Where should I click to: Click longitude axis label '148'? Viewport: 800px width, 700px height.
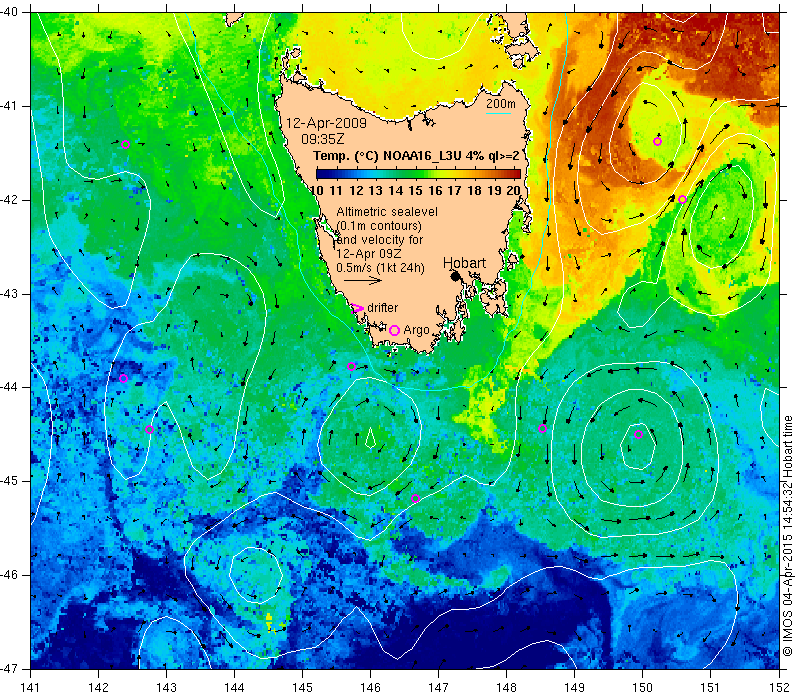506,687
